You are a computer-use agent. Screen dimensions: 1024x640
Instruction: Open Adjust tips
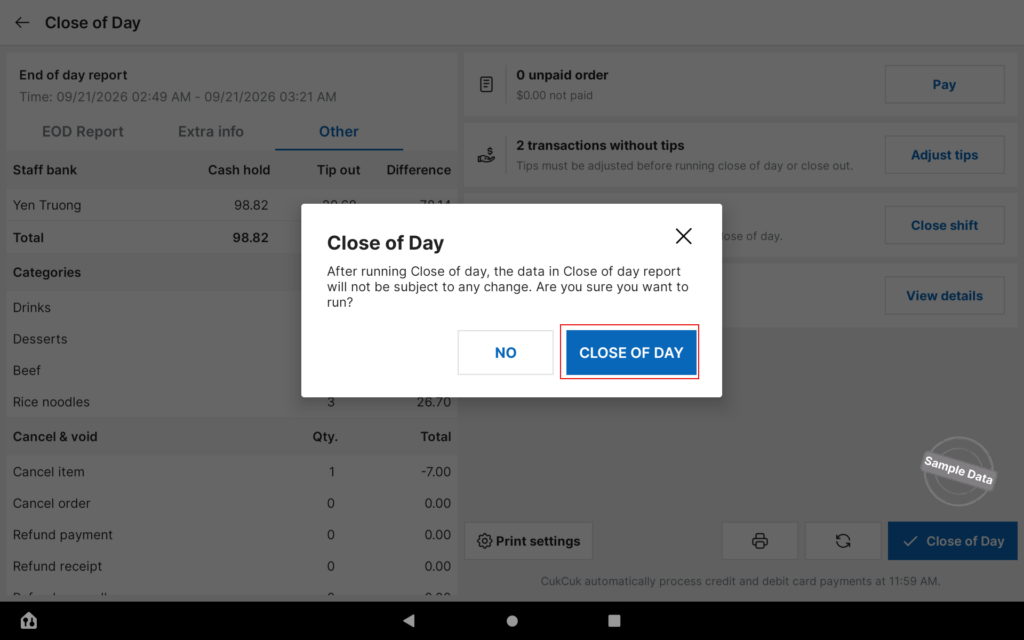[x=944, y=155]
